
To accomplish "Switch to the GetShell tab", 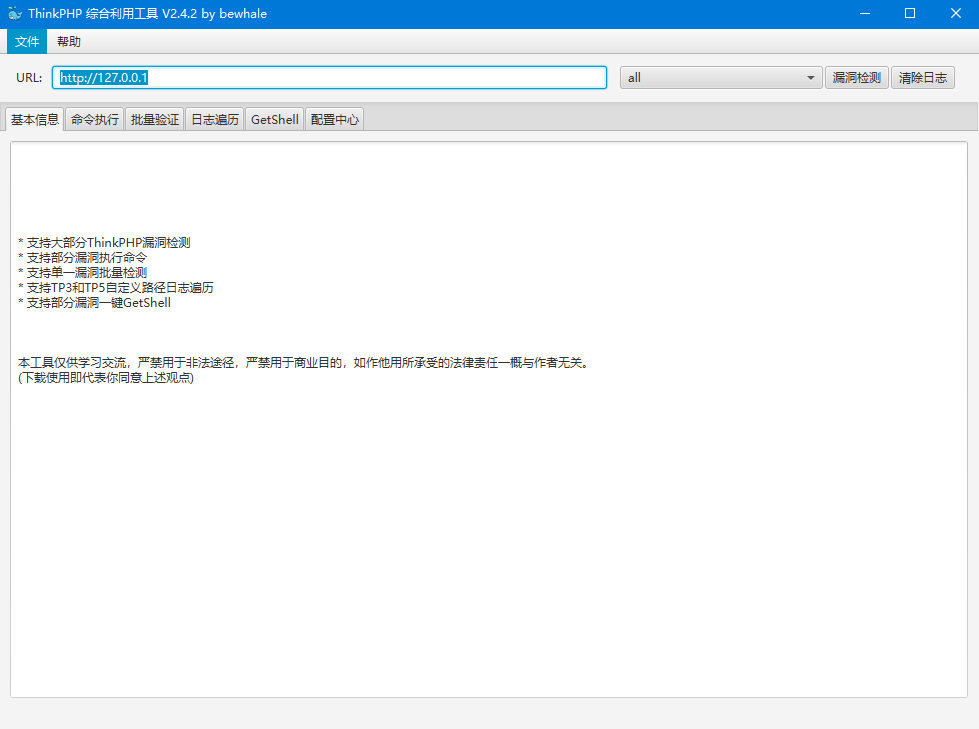I will pyautogui.click(x=273, y=118).
